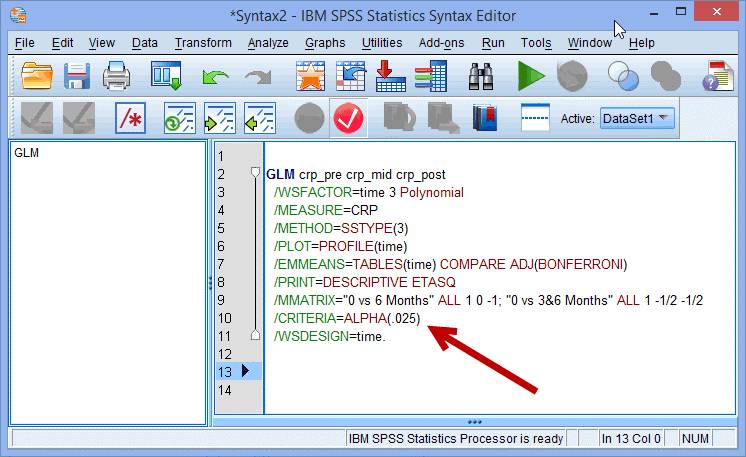The image size is (746, 457).
Task: Click the block end marker at line 11
Action: click(x=255, y=335)
